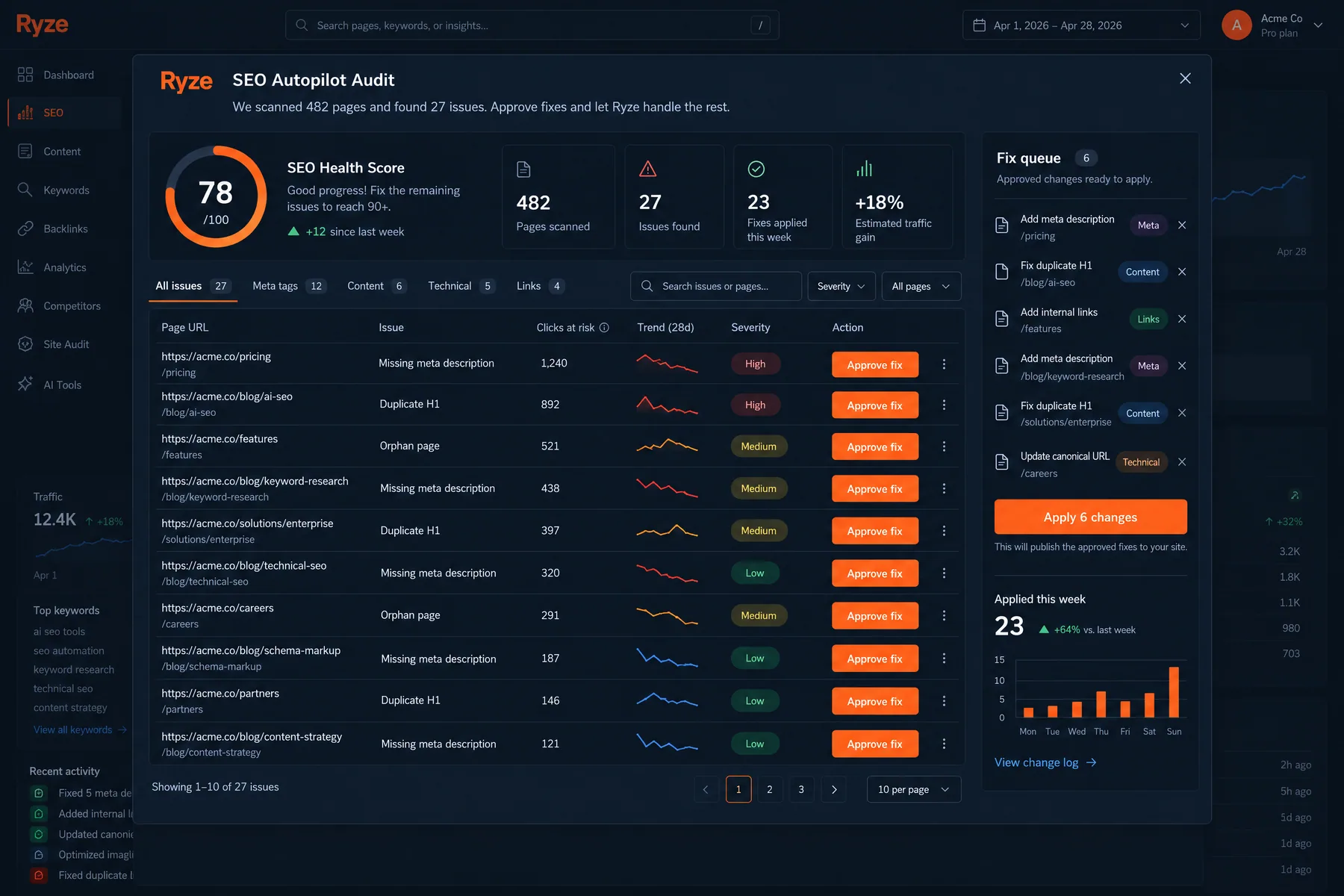Go to page 3 of issues

[801, 789]
